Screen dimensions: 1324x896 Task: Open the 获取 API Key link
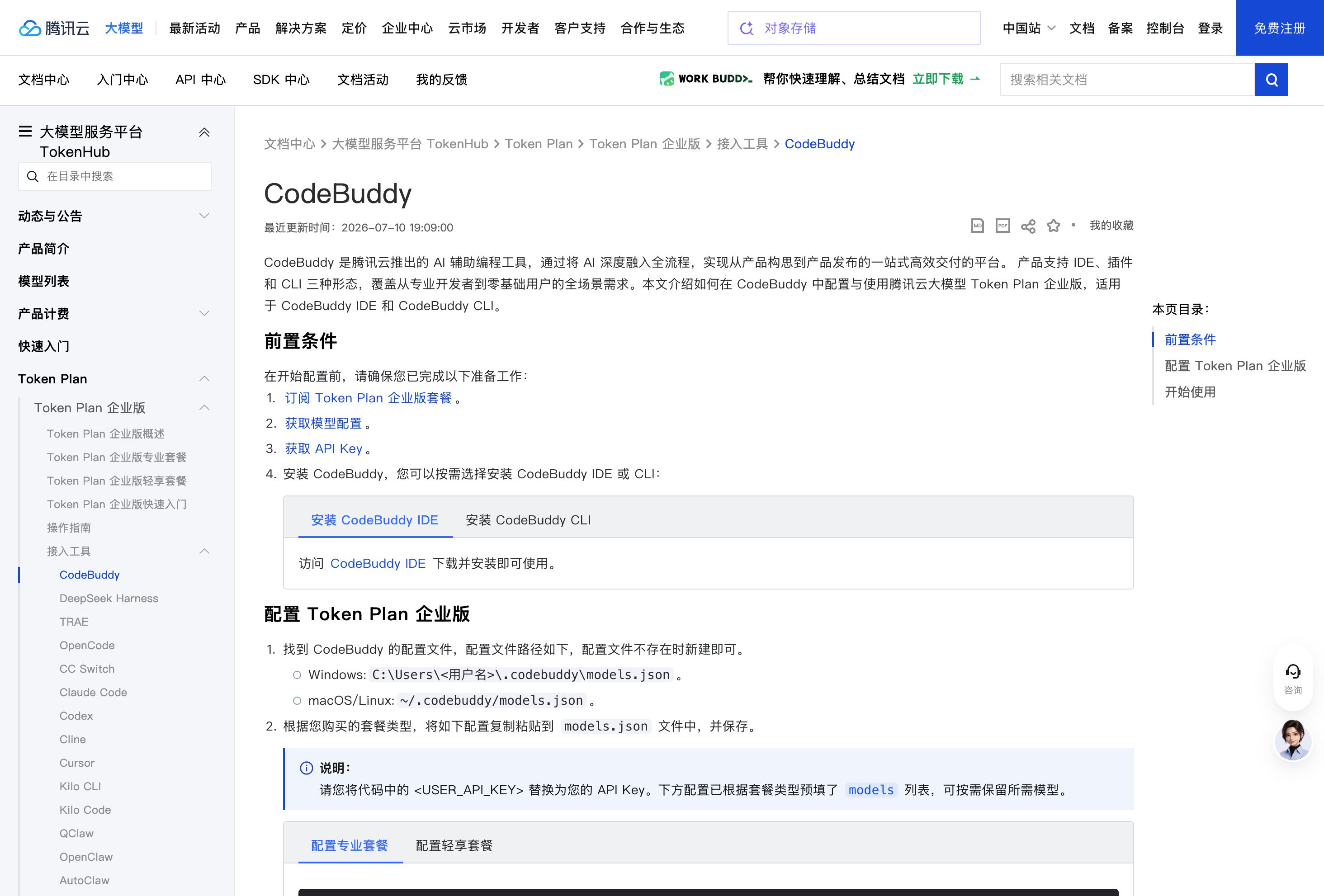(x=324, y=449)
